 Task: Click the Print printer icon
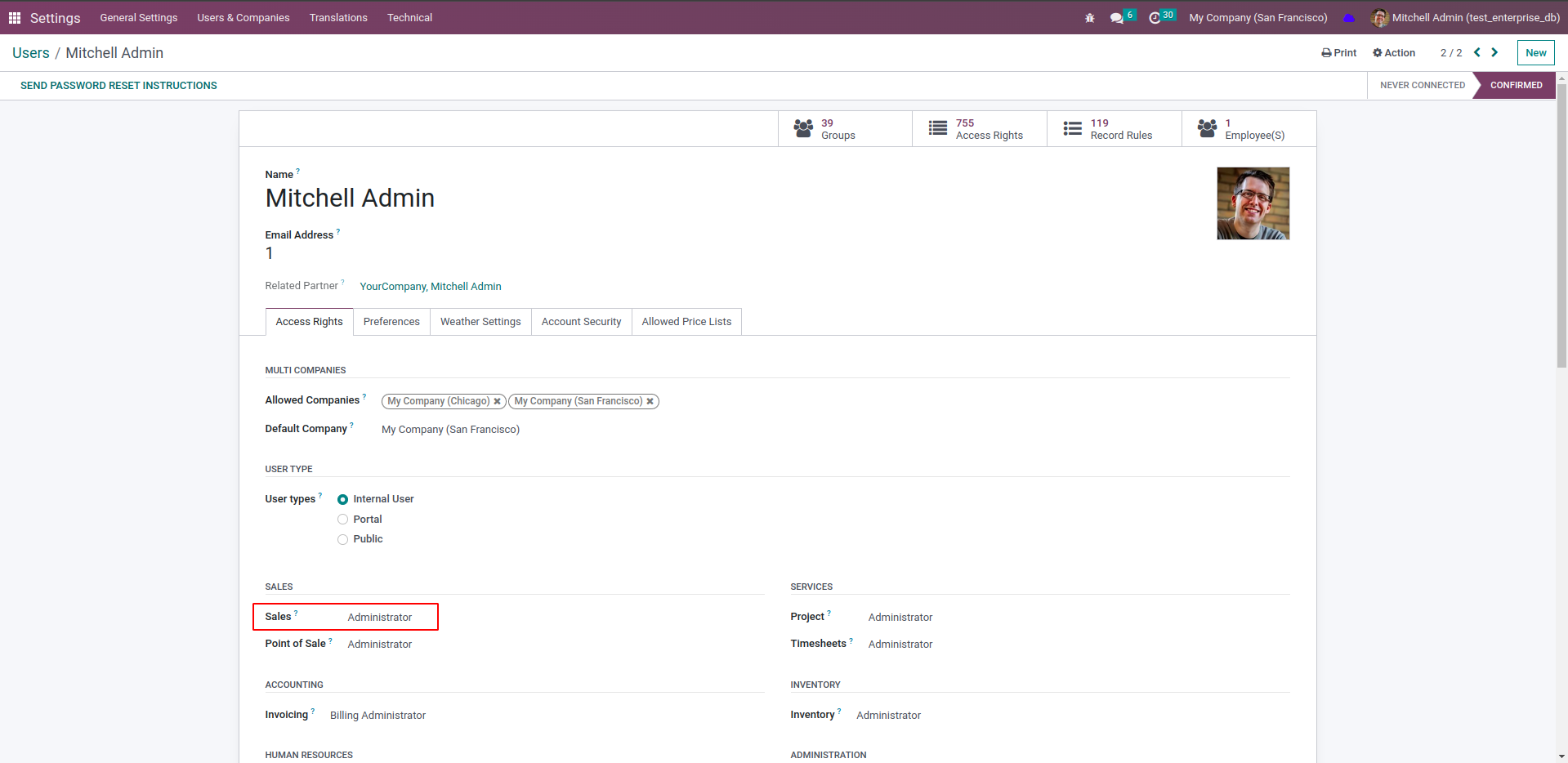pyautogui.click(x=1326, y=53)
